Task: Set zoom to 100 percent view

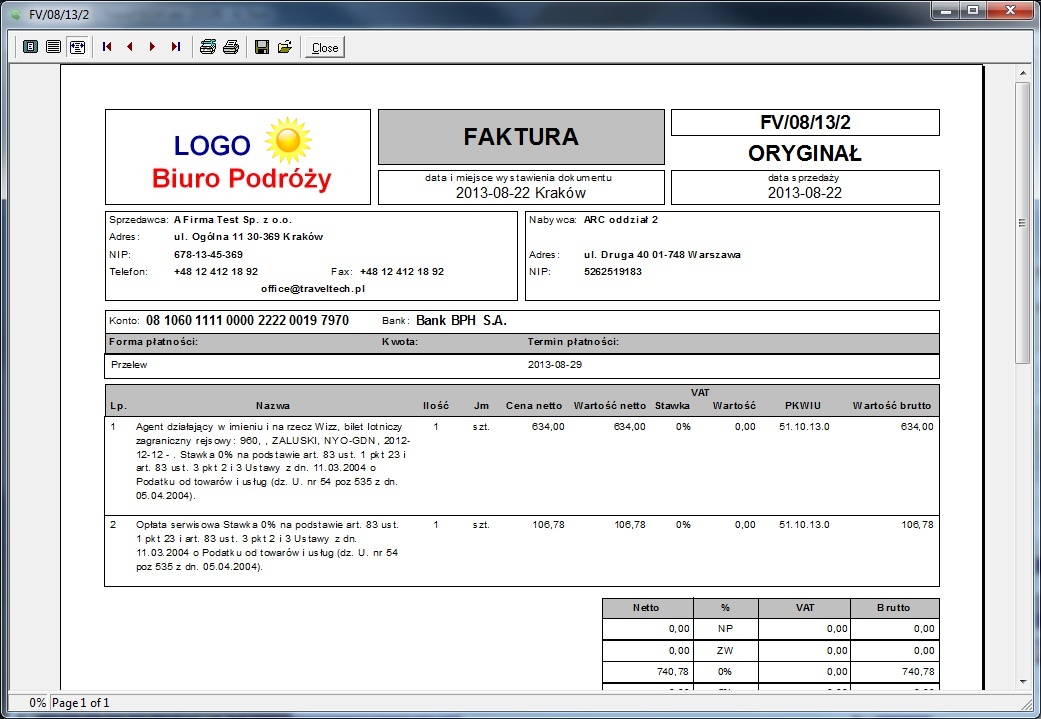Action: tap(54, 47)
